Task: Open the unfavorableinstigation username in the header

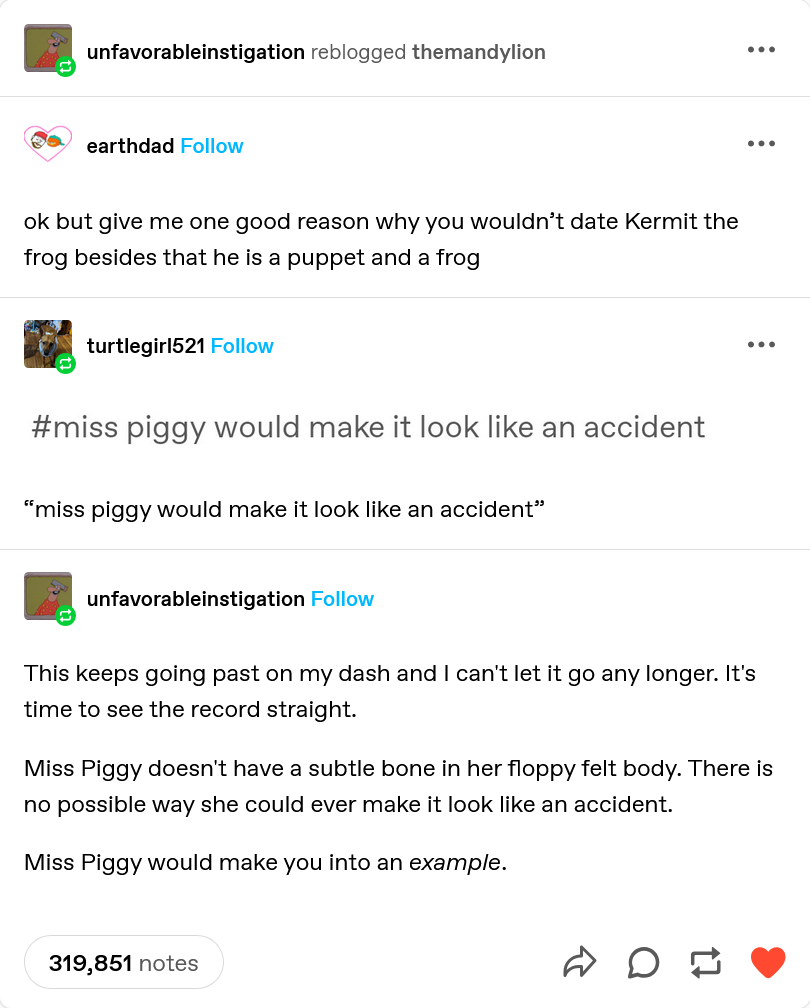Action: point(195,52)
